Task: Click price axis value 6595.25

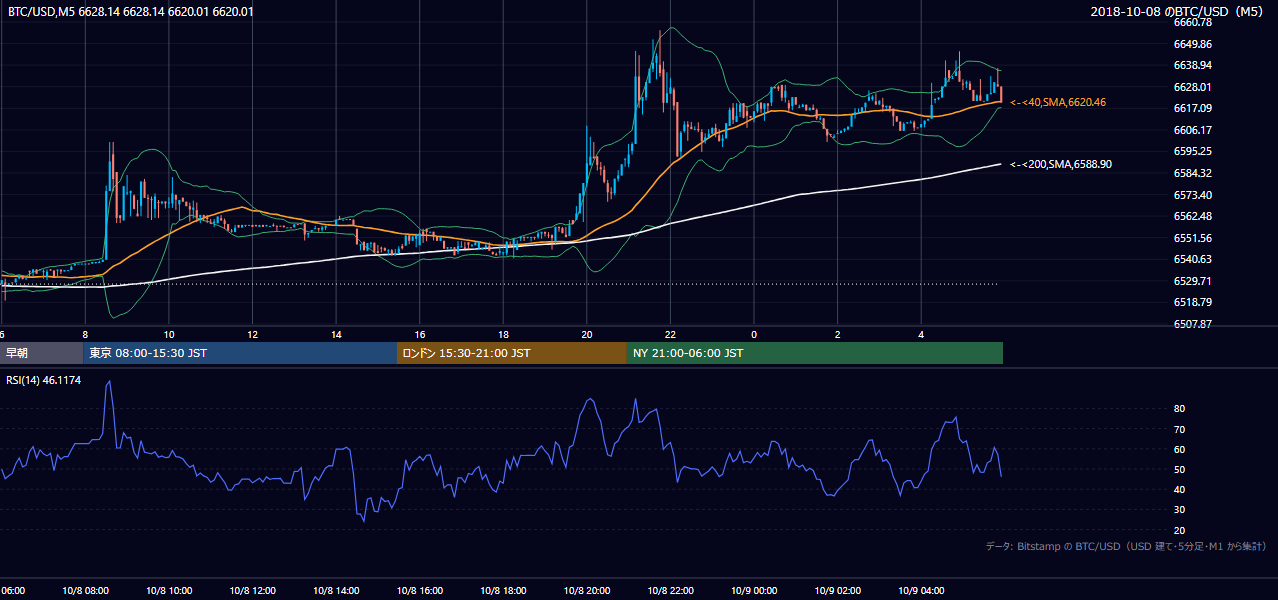Action: [1193, 151]
